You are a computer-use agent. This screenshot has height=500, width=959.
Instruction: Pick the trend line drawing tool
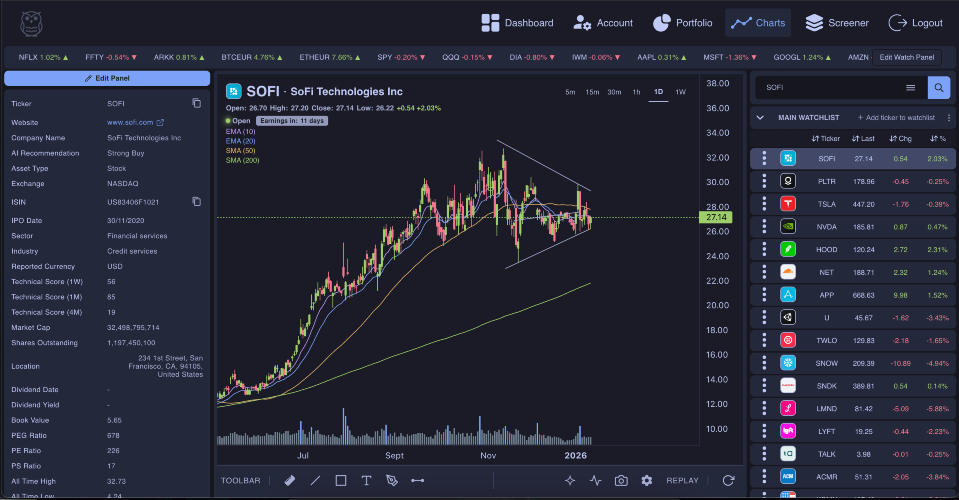pos(315,480)
